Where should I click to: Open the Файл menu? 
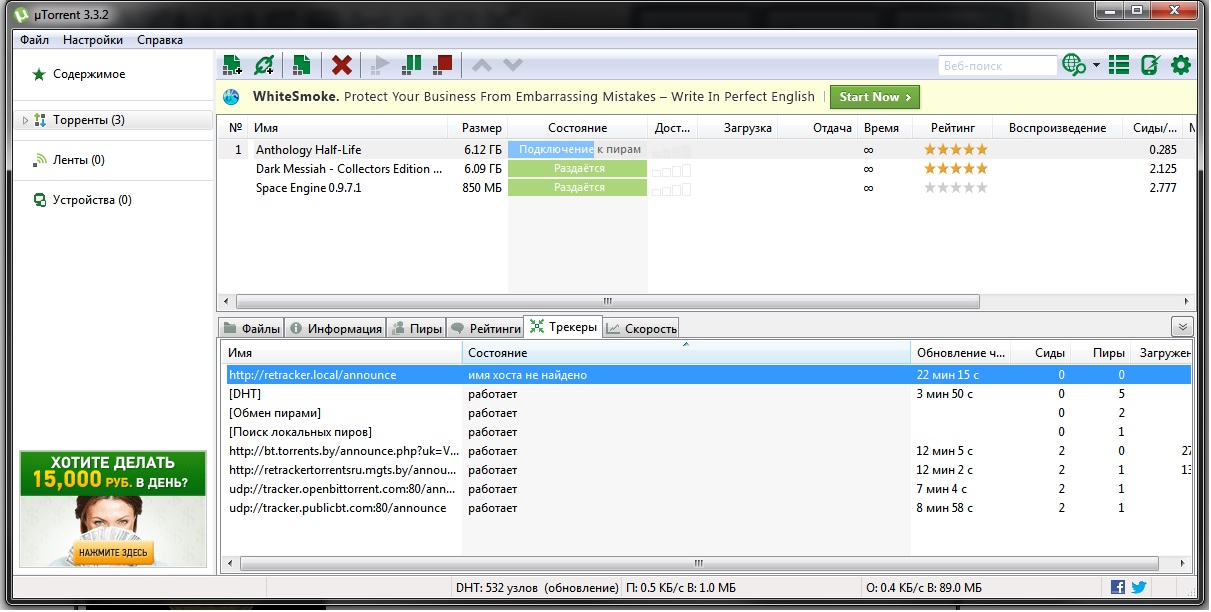[x=34, y=40]
